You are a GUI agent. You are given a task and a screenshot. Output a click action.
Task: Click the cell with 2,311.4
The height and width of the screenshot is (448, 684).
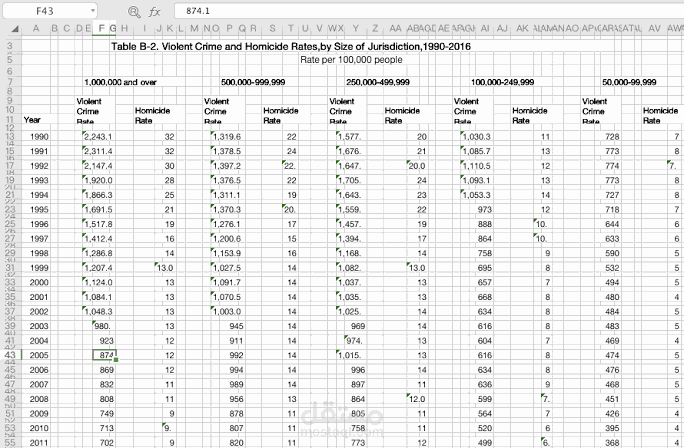[98, 151]
